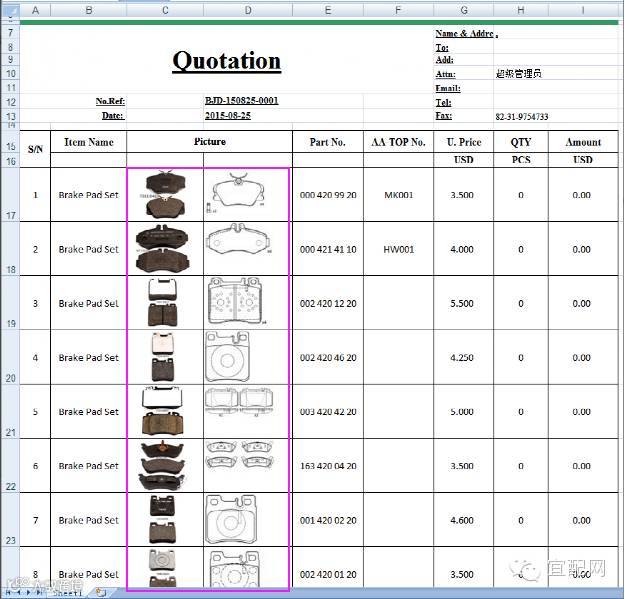Click unit price 4.250

[462, 358]
